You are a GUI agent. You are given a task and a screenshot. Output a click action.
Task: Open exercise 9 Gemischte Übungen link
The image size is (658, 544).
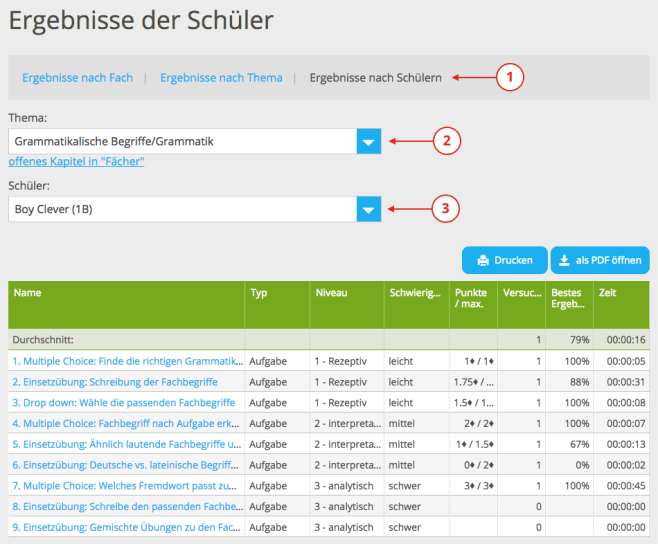[126, 527]
